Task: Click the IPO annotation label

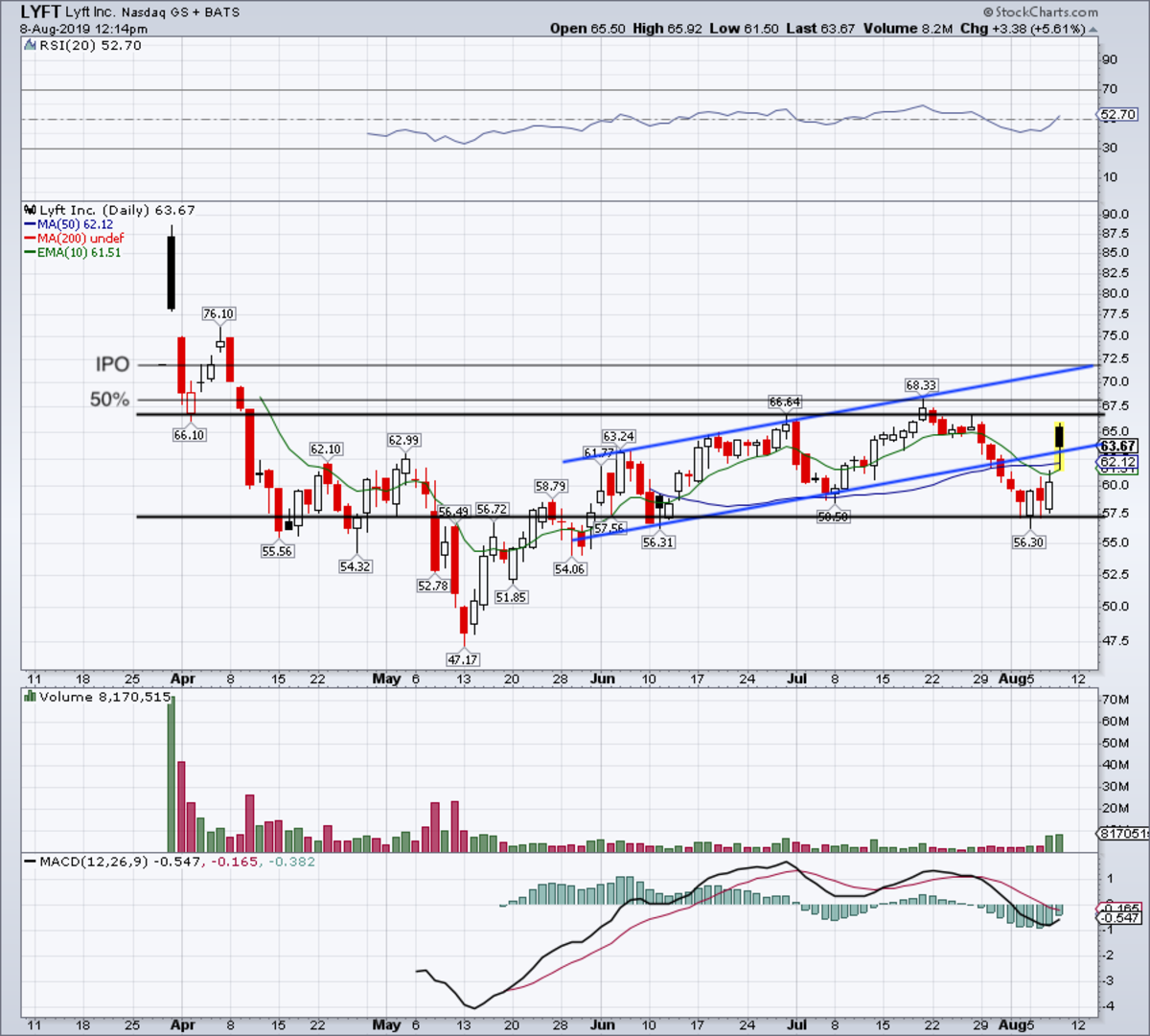Action: [x=112, y=364]
